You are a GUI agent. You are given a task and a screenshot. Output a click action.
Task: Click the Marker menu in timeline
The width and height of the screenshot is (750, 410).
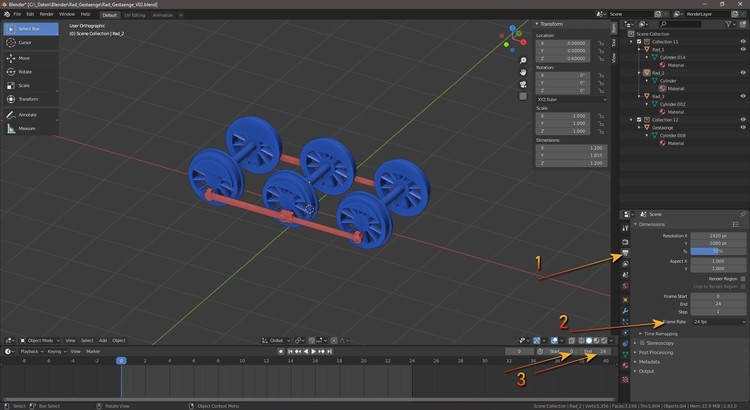(x=93, y=352)
